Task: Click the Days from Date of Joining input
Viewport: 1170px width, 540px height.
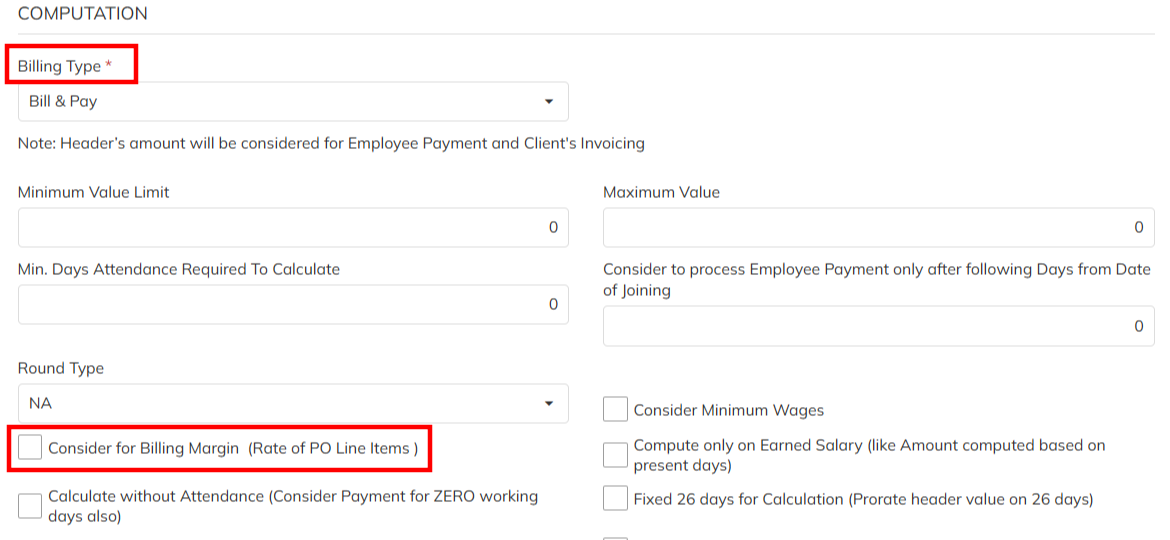Action: coord(878,326)
